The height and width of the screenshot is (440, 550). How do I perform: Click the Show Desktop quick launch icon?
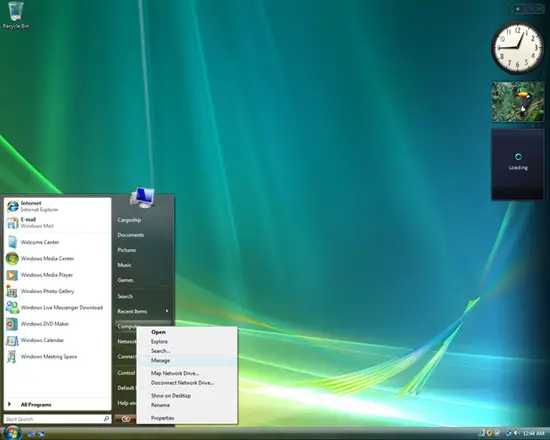[31, 434]
